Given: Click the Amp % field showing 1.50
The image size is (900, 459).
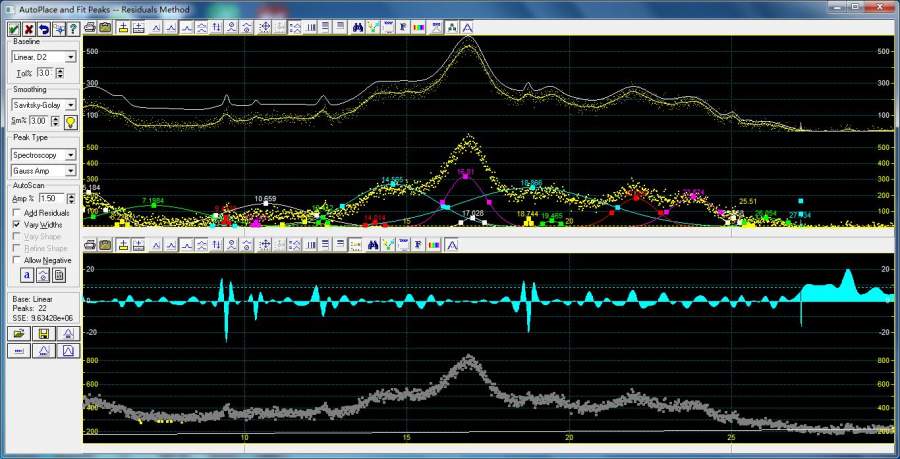Looking at the screenshot, I should pos(52,199).
